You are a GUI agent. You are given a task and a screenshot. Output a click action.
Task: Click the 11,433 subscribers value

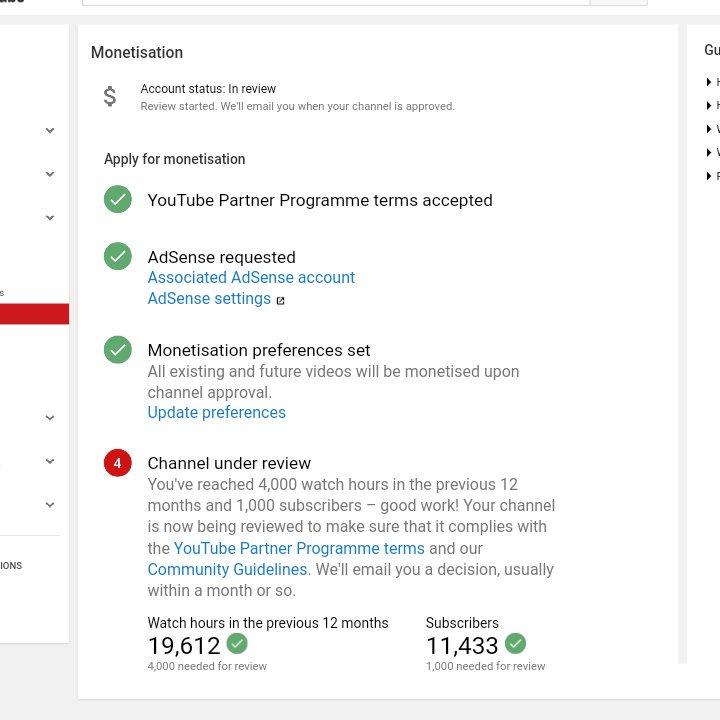tap(462, 646)
